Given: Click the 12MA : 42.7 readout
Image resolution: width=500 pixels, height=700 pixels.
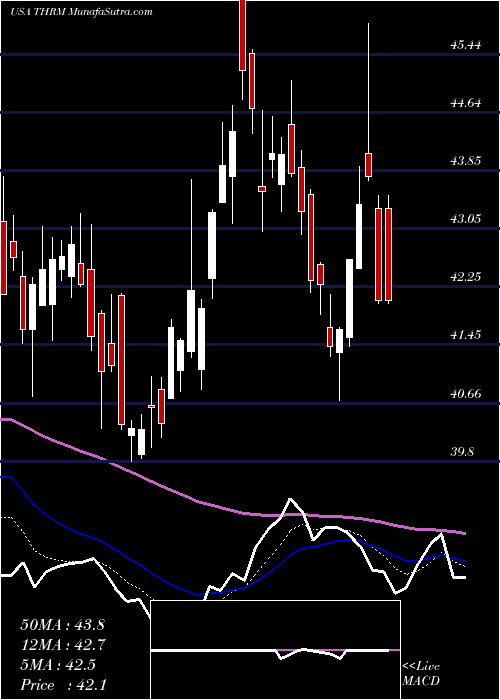Looking at the screenshot, I should (62, 645).
